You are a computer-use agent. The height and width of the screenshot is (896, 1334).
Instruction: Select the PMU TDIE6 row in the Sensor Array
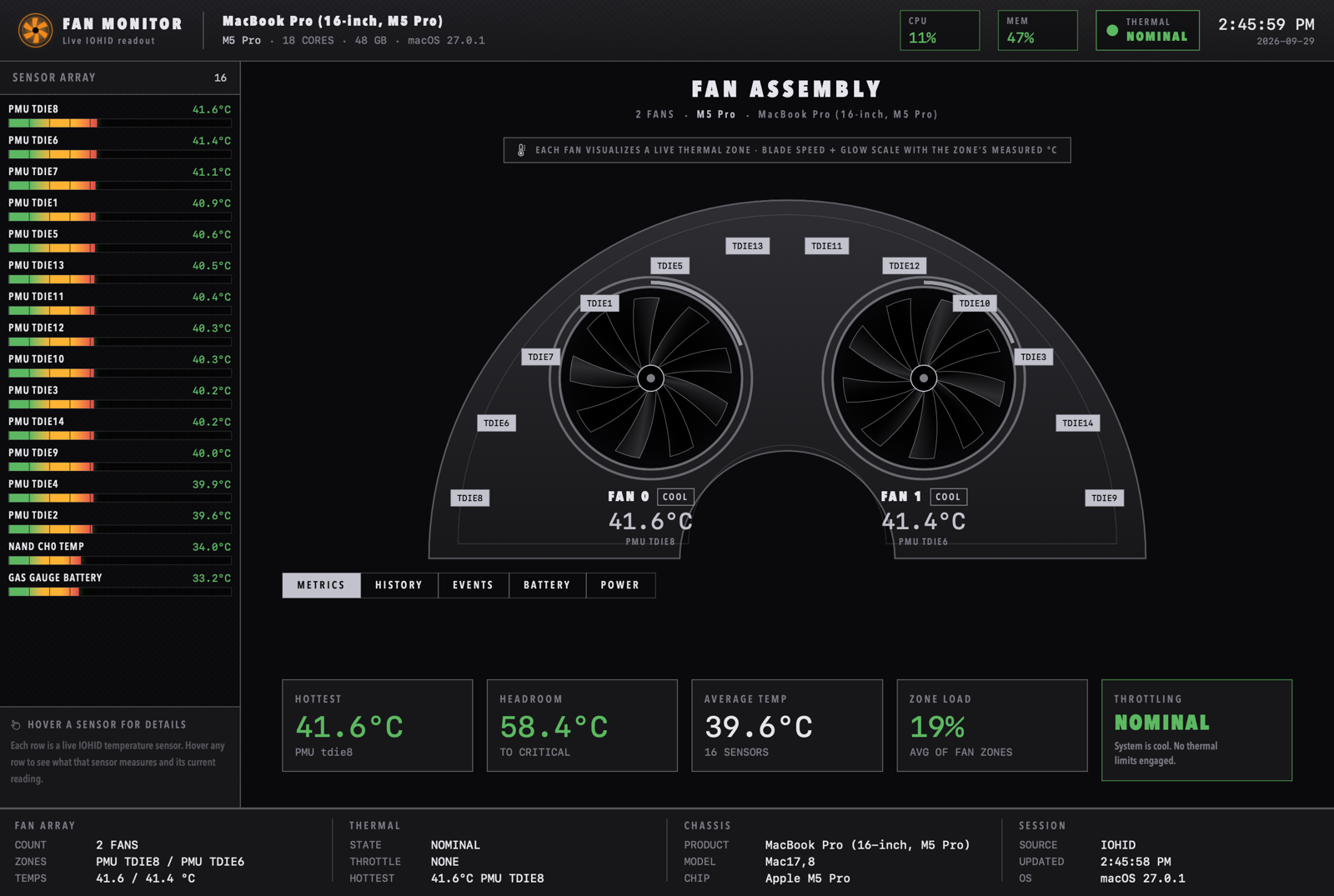(119, 146)
